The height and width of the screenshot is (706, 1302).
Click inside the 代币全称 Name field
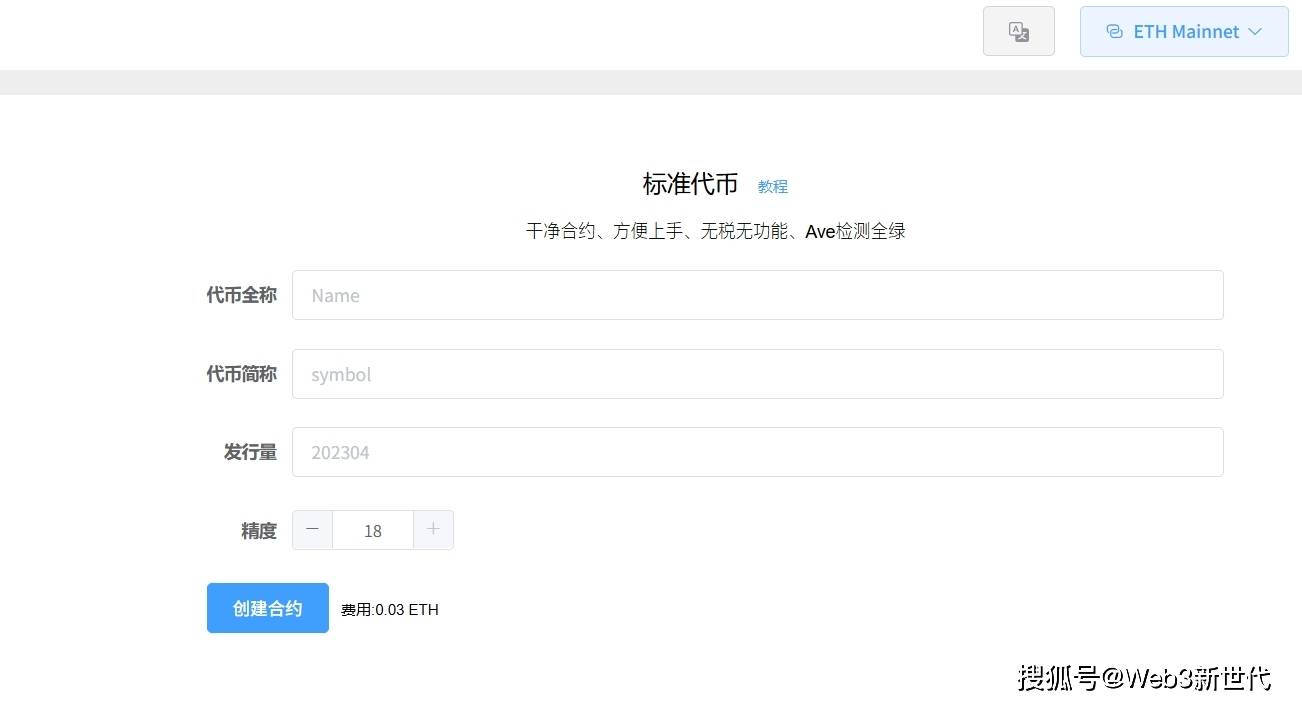click(757, 295)
